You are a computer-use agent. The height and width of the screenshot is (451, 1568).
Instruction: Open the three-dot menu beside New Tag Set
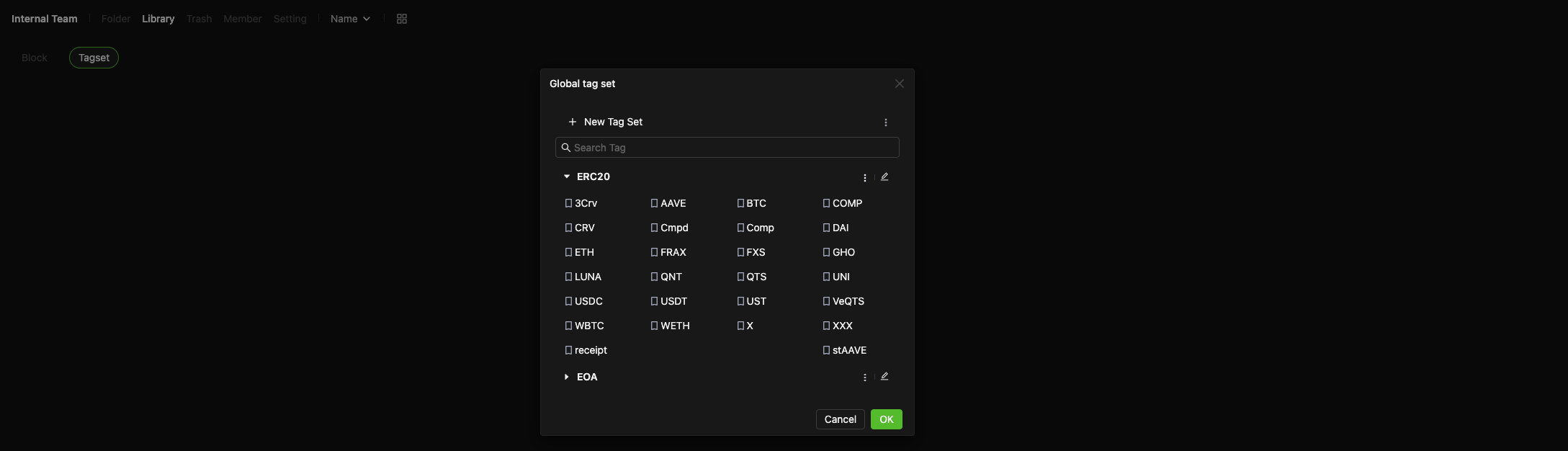(x=886, y=122)
